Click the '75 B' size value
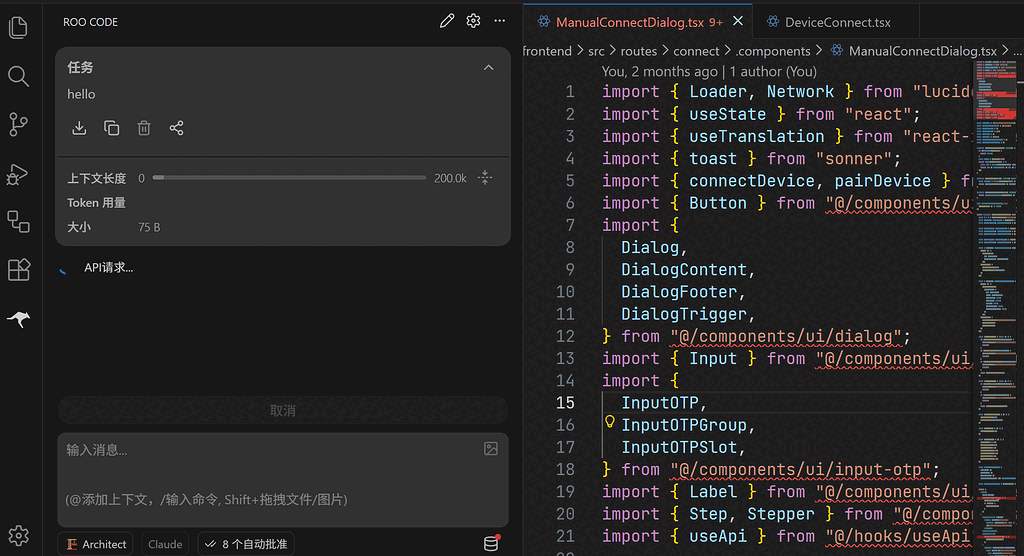1024x556 pixels. (149, 227)
